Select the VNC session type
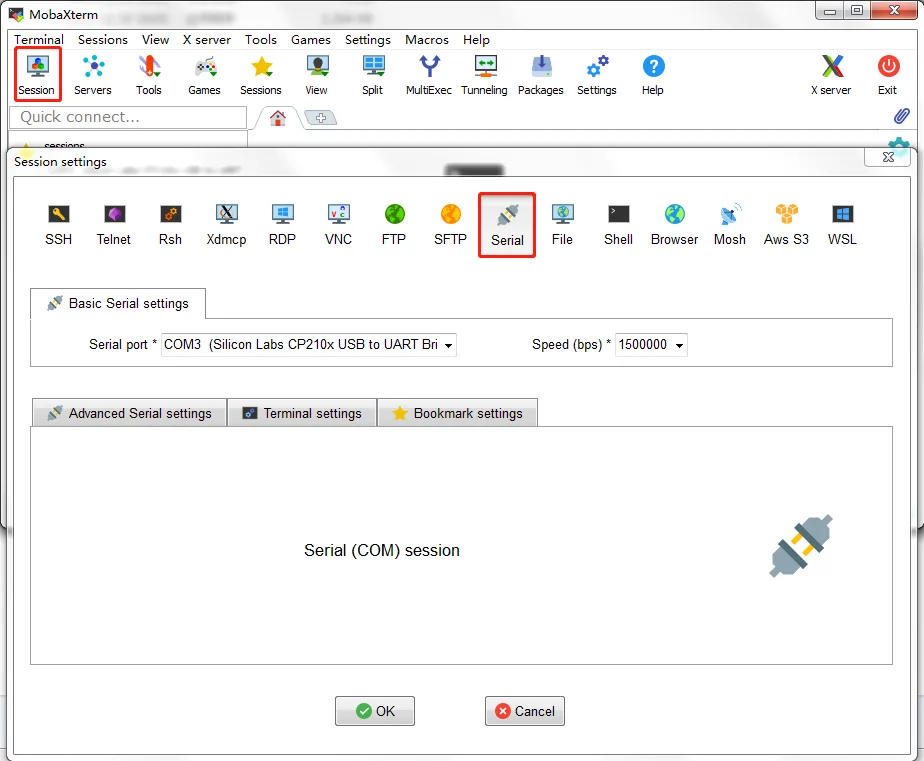This screenshot has width=924, height=761. [338, 225]
